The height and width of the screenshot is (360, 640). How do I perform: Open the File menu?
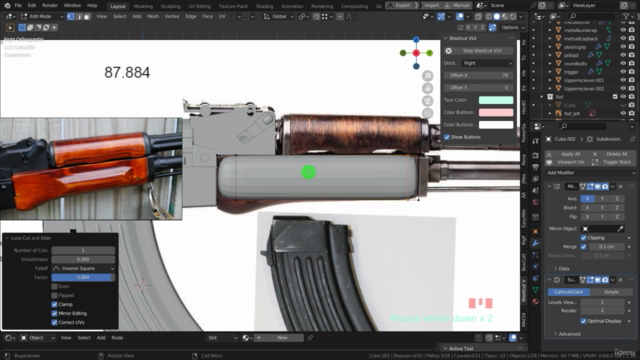[x=18, y=6]
